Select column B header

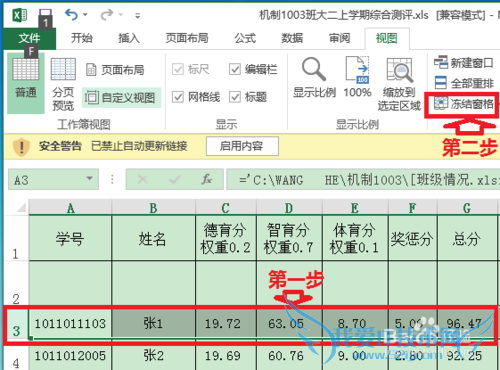[x=153, y=208]
